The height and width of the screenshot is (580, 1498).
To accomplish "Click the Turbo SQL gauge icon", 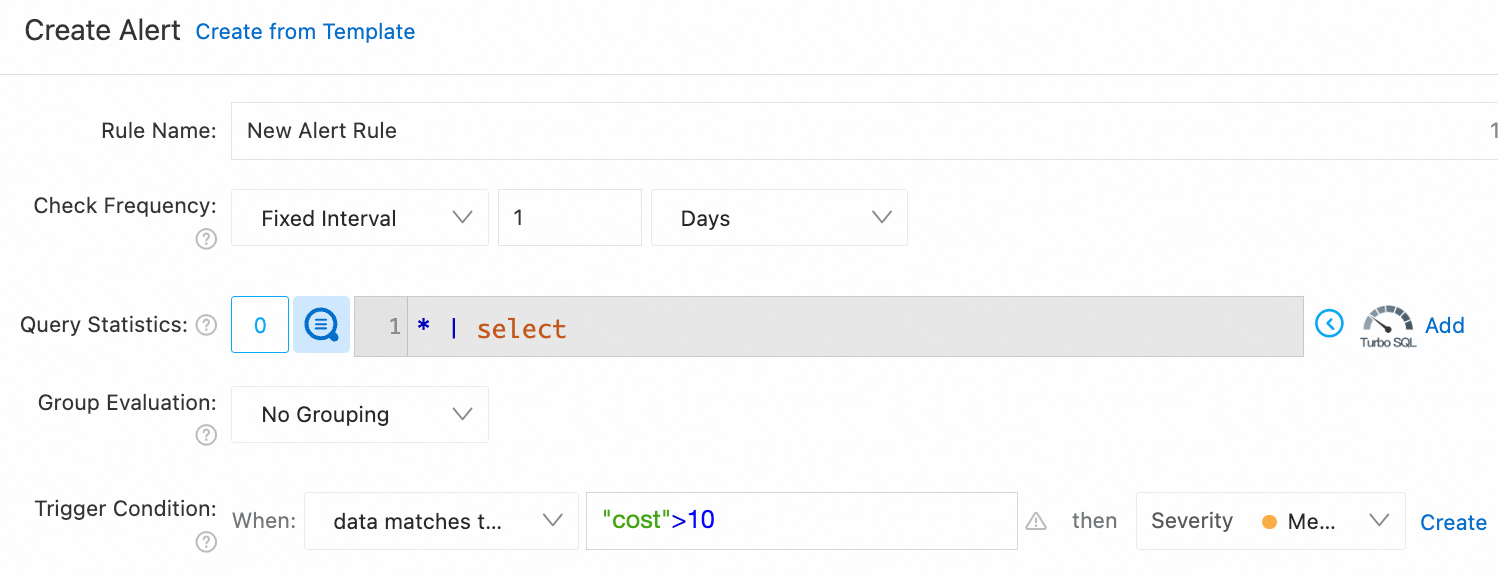I will coord(1388,325).
